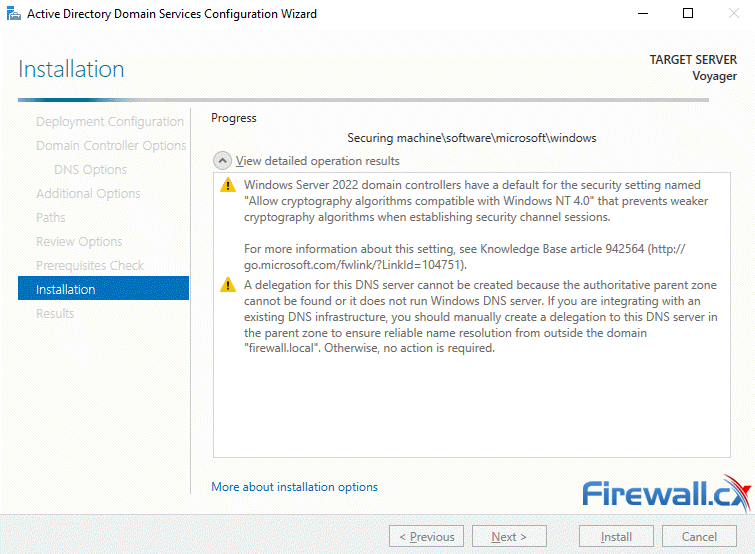Screen dimensions: 755x554
Task: Click the Previous button
Action: pos(426,536)
